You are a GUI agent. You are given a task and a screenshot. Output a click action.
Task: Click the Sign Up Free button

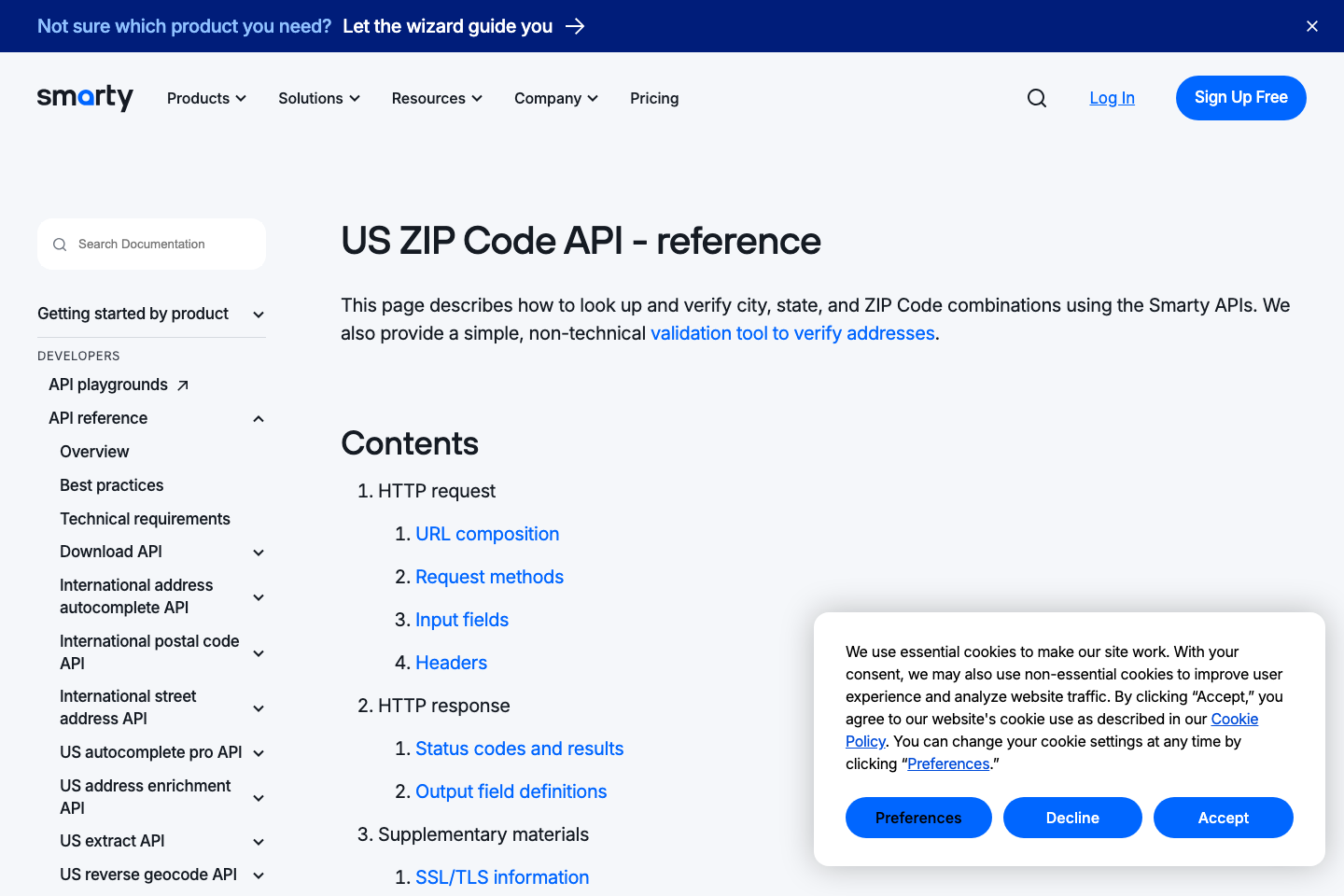pos(1240,98)
